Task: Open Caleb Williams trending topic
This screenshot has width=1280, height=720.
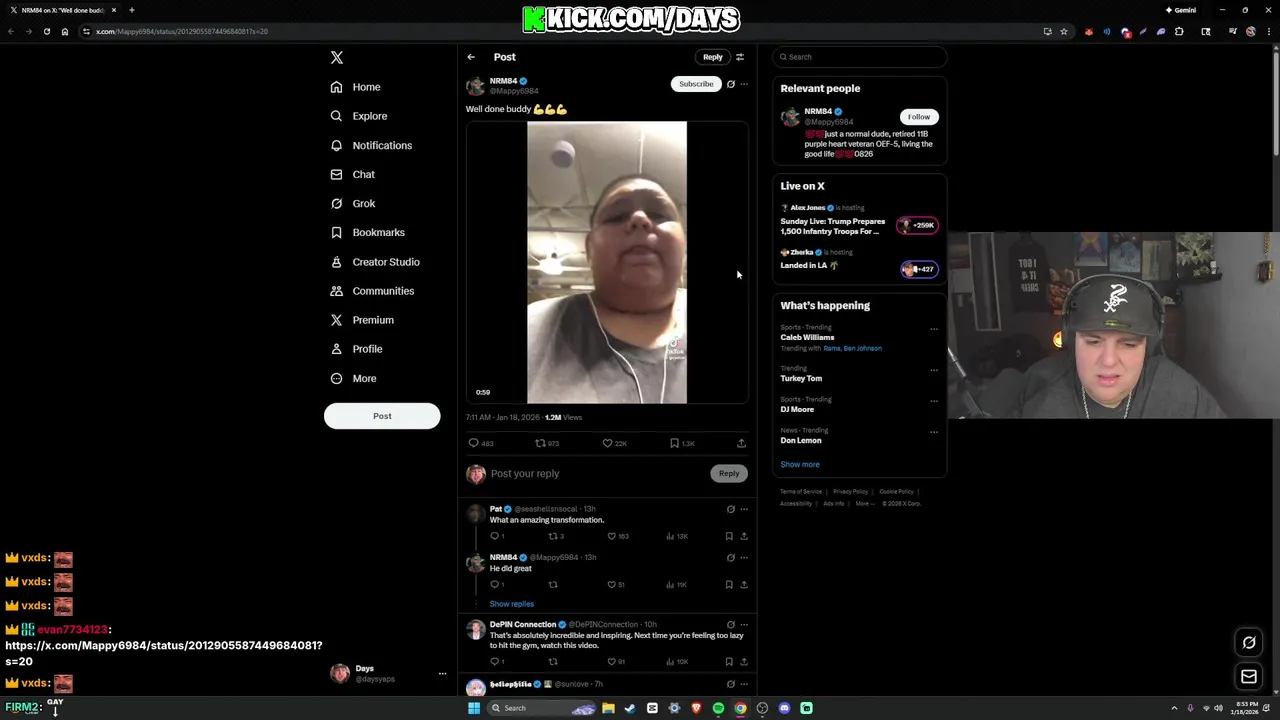Action: pos(807,337)
